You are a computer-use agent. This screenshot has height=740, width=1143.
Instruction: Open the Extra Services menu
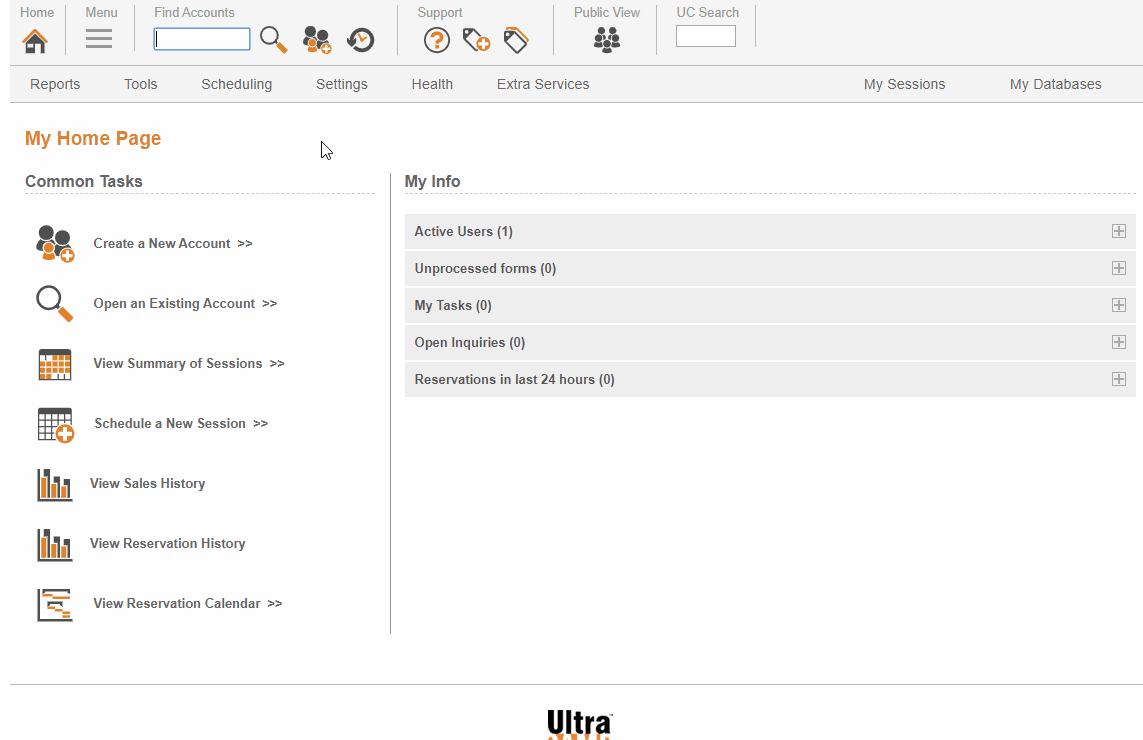543,84
